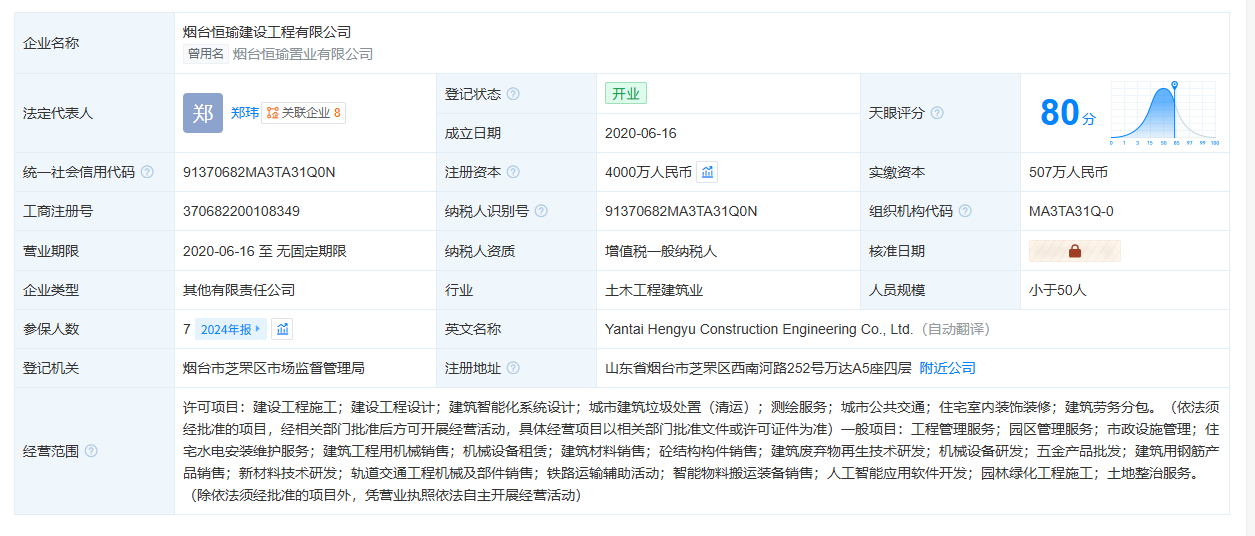Viewport: 1255px width, 536px height.
Task: Open the help tip for 注册资本
Action: [x=513, y=172]
